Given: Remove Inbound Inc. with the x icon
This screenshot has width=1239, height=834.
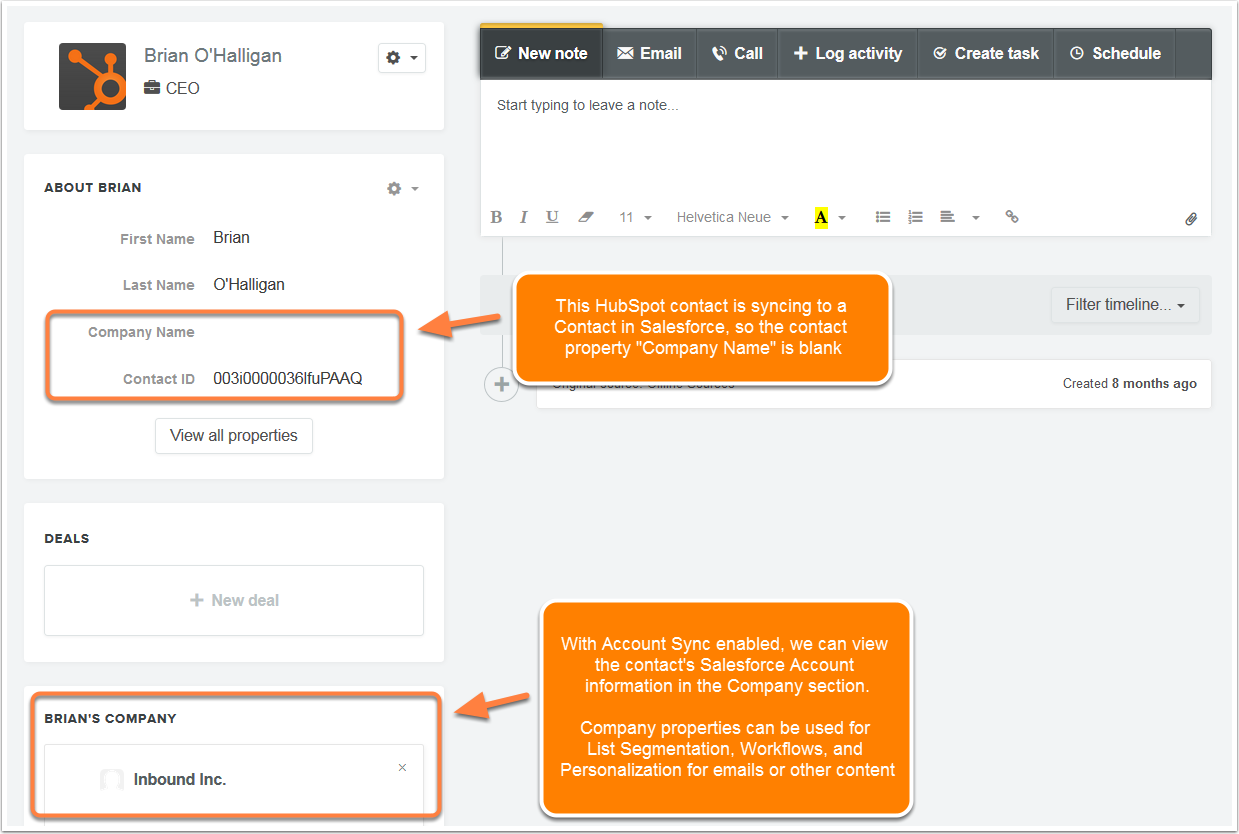Looking at the screenshot, I should [x=402, y=768].
